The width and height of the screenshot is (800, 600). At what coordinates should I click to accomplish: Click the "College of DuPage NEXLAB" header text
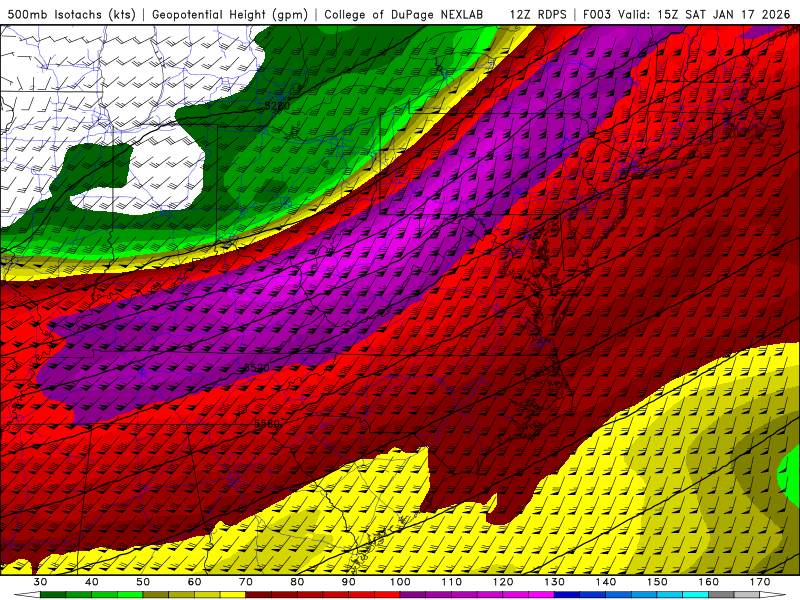404,14
